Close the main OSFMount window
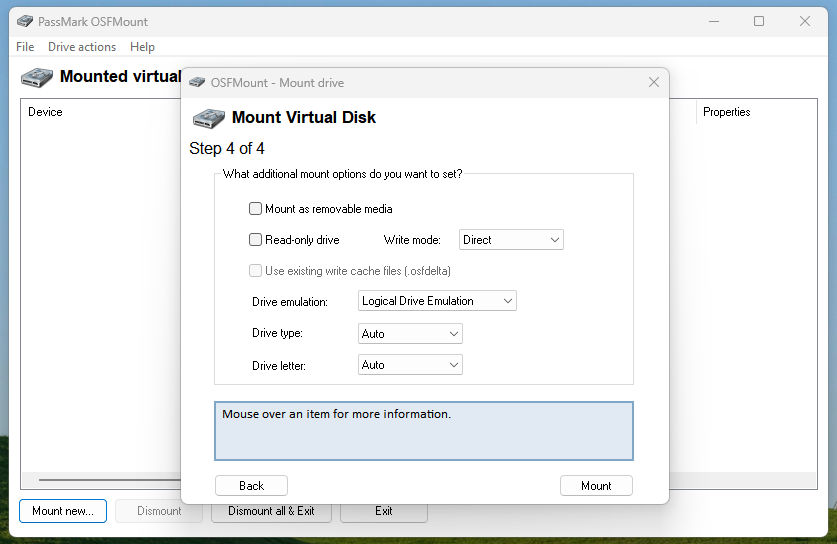Screen dimensions: 837x544 click(x=805, y=21)
